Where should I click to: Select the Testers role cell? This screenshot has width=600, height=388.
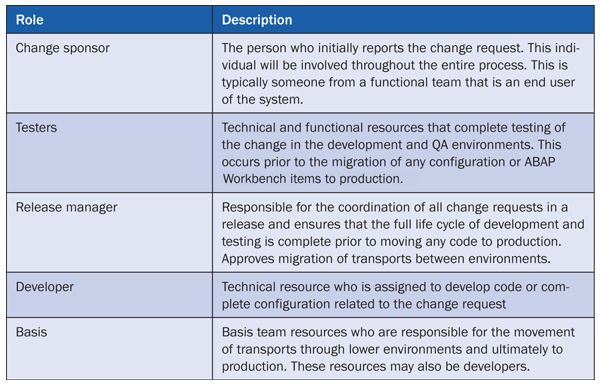109,153
